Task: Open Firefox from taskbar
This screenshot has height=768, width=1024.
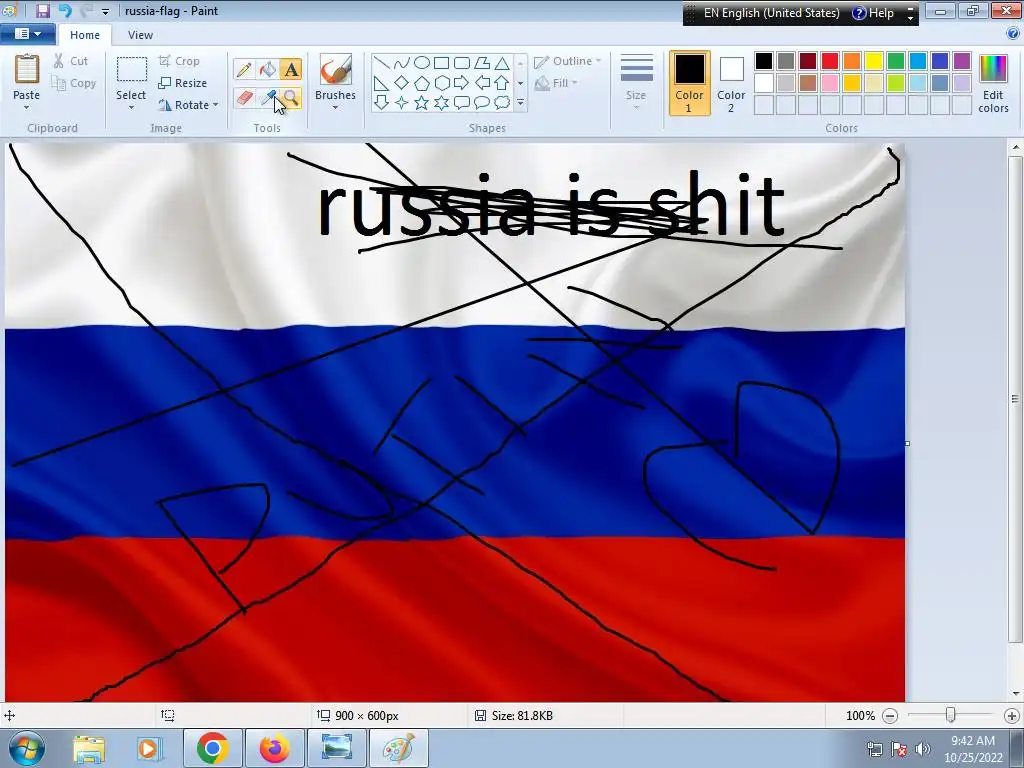Action: (274, 748)
